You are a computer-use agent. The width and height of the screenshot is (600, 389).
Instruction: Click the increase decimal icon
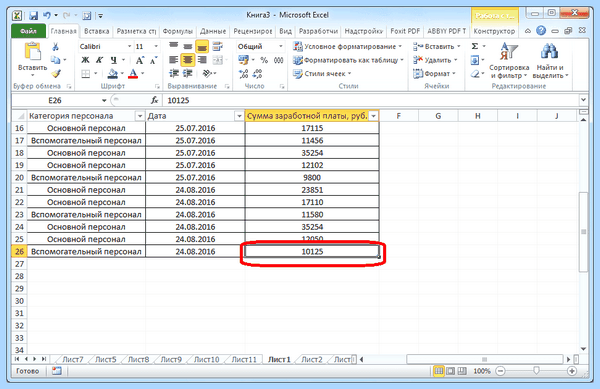(x=243, y=73)
